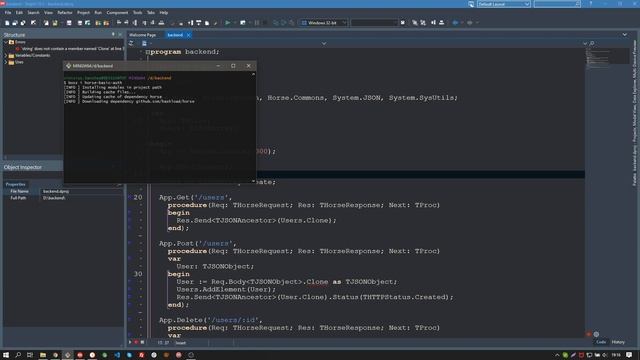Click the Stop program toolbar icon

(x=265, y=23)
